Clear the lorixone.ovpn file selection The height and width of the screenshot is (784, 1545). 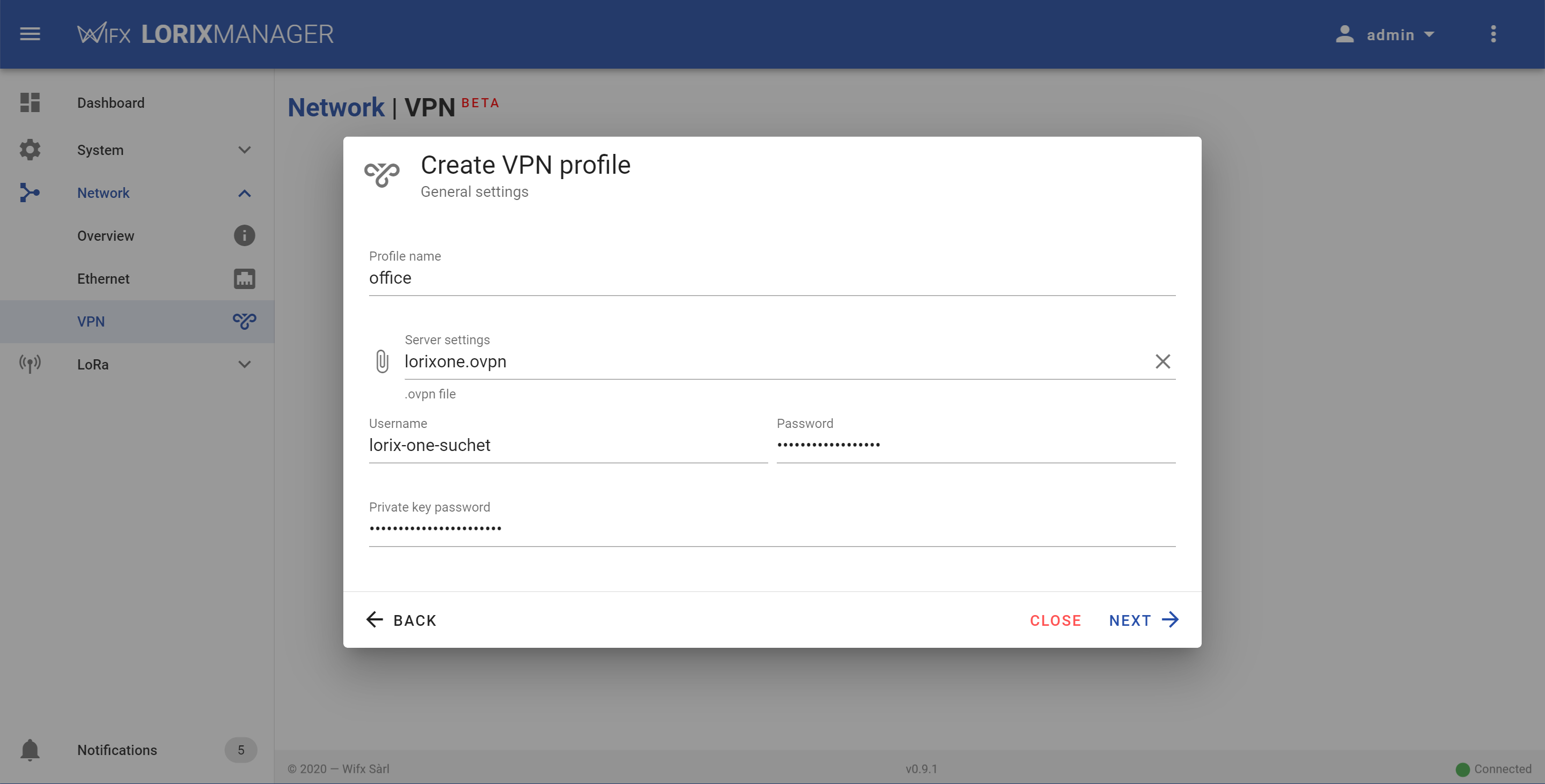tap(1163, 361)
